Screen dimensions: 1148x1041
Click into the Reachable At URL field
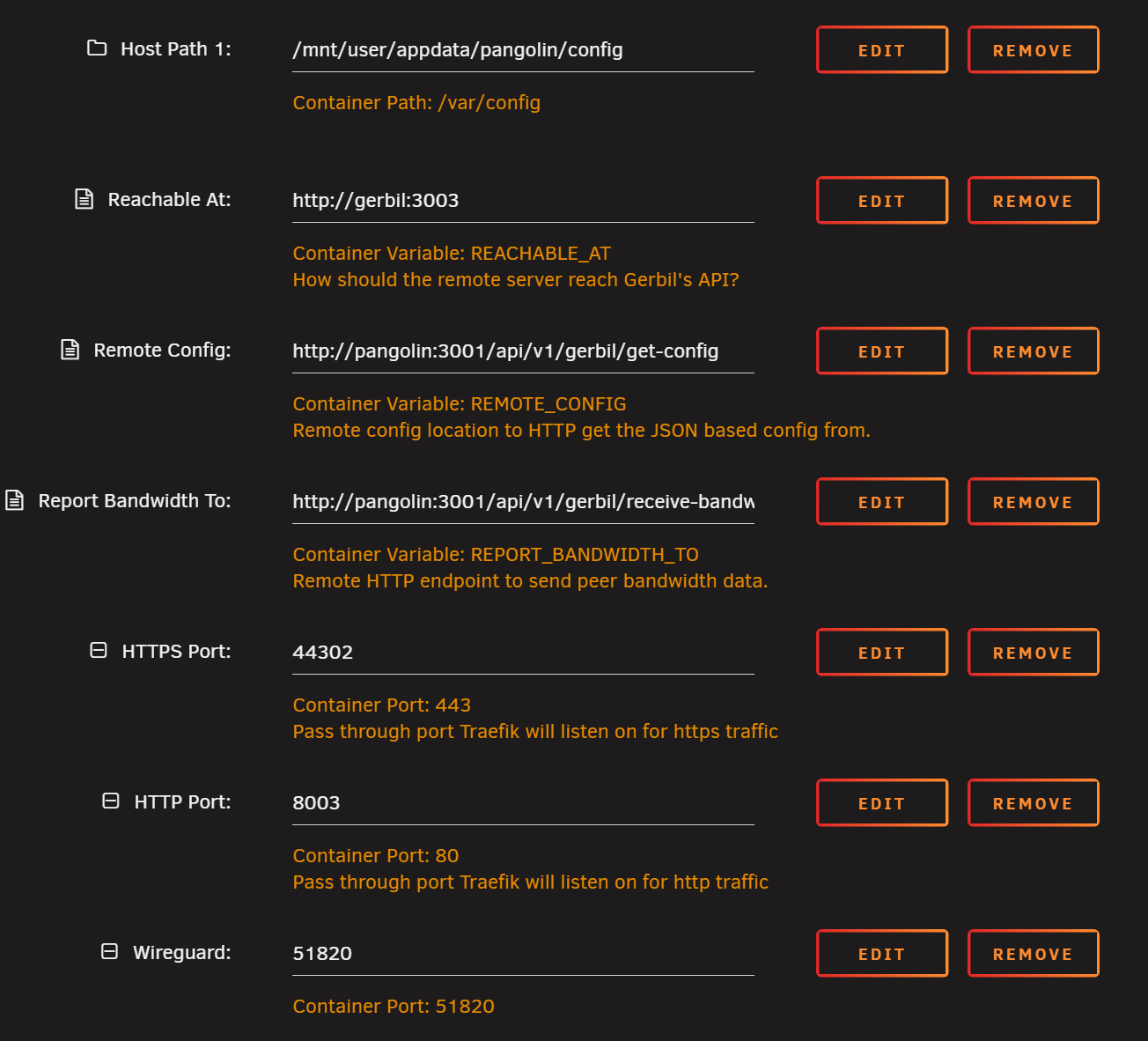523,201
